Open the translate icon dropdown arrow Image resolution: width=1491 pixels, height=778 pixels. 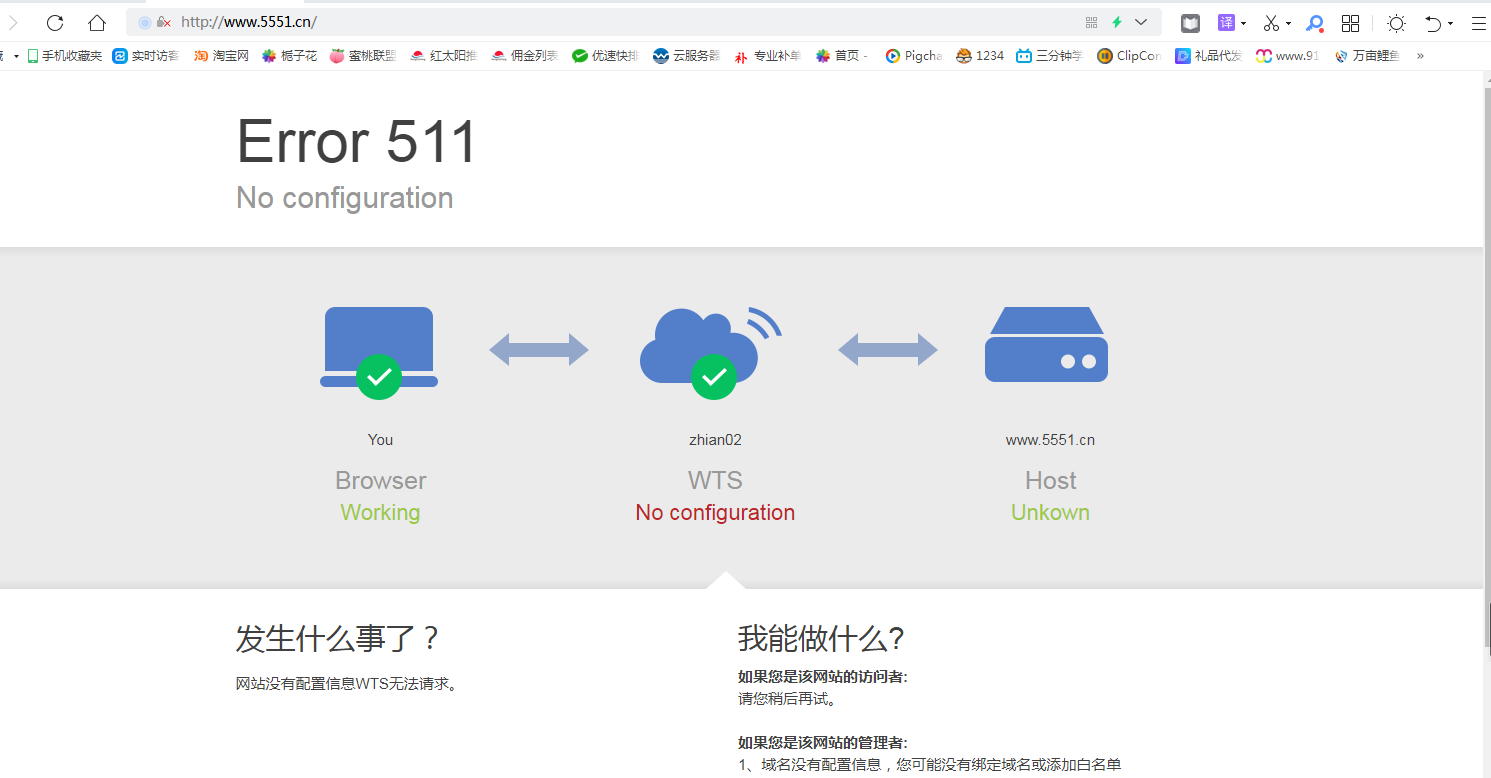(1243, 22)
